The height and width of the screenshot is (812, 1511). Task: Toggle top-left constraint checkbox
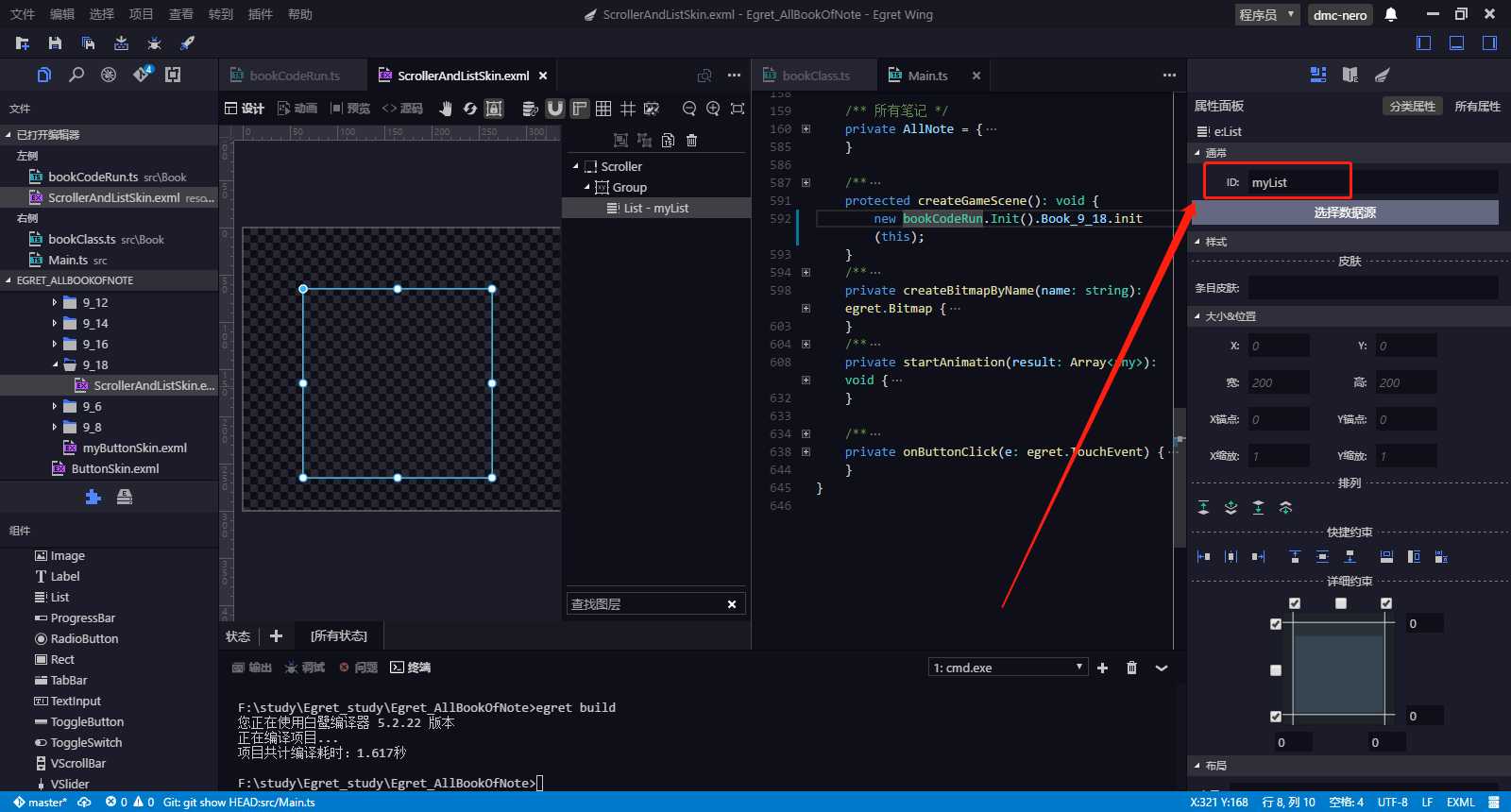point(1295,603)
